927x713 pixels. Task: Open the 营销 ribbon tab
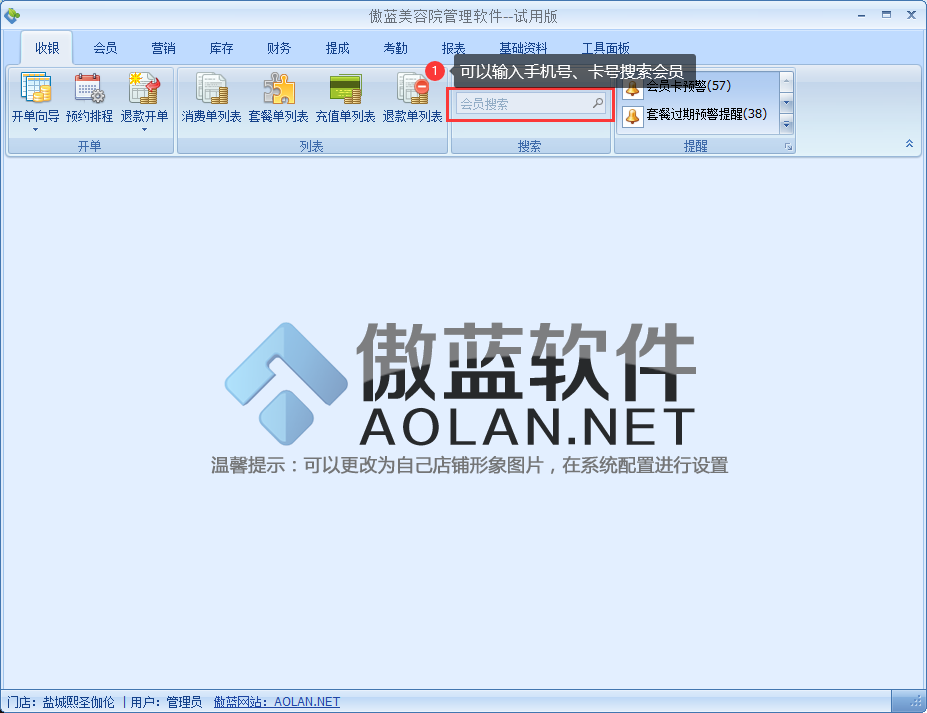(x=163, y=48)
